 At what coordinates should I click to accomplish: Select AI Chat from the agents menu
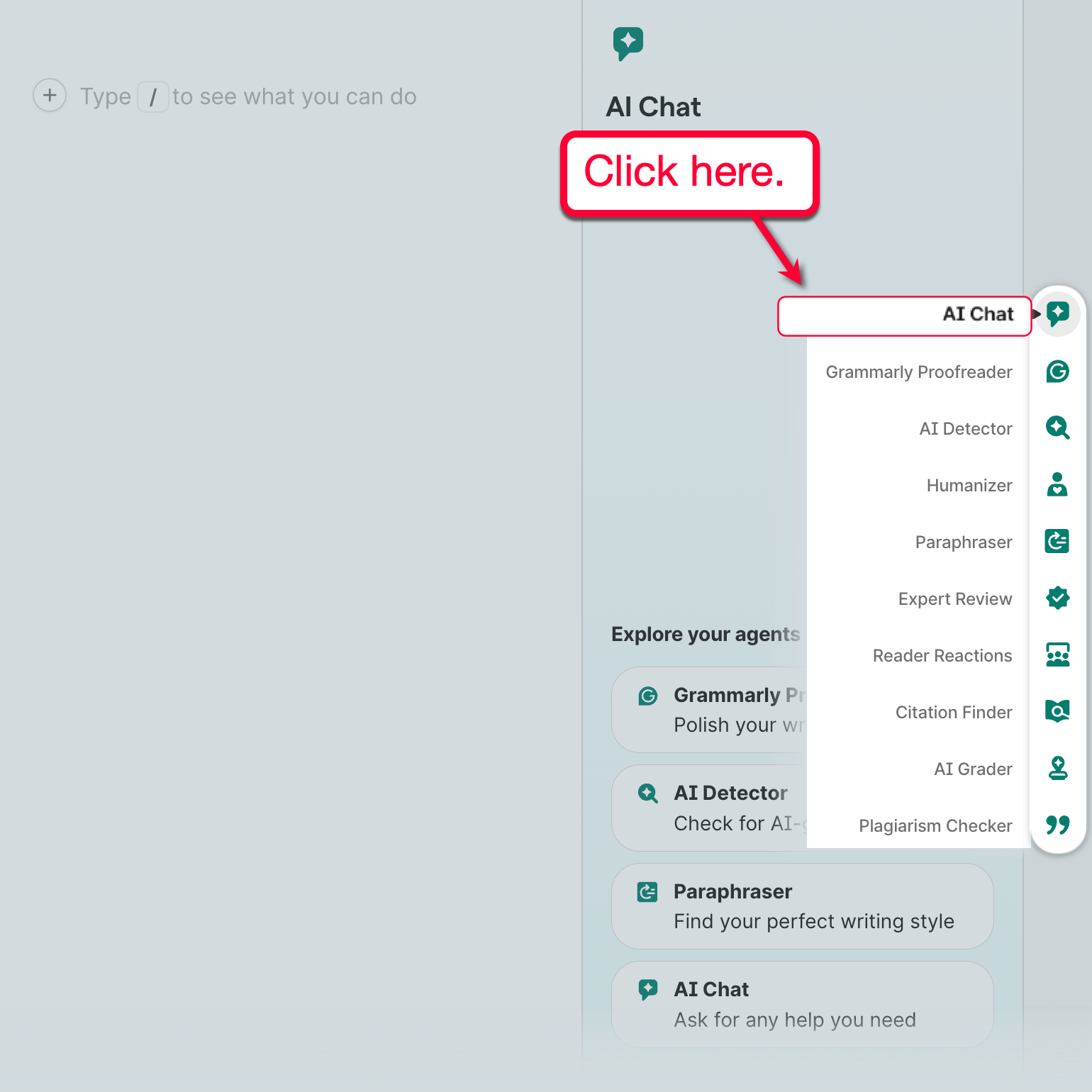[x=978, y=315]
